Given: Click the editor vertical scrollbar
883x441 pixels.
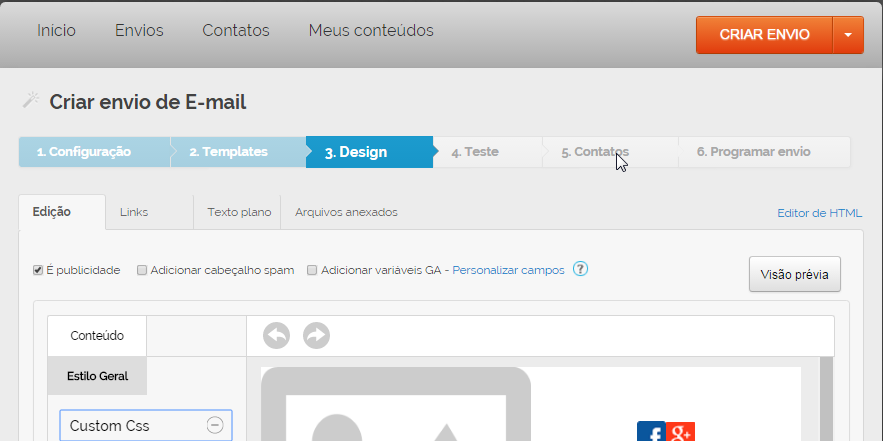Looking at the screenshot, I should click(826, 400).
